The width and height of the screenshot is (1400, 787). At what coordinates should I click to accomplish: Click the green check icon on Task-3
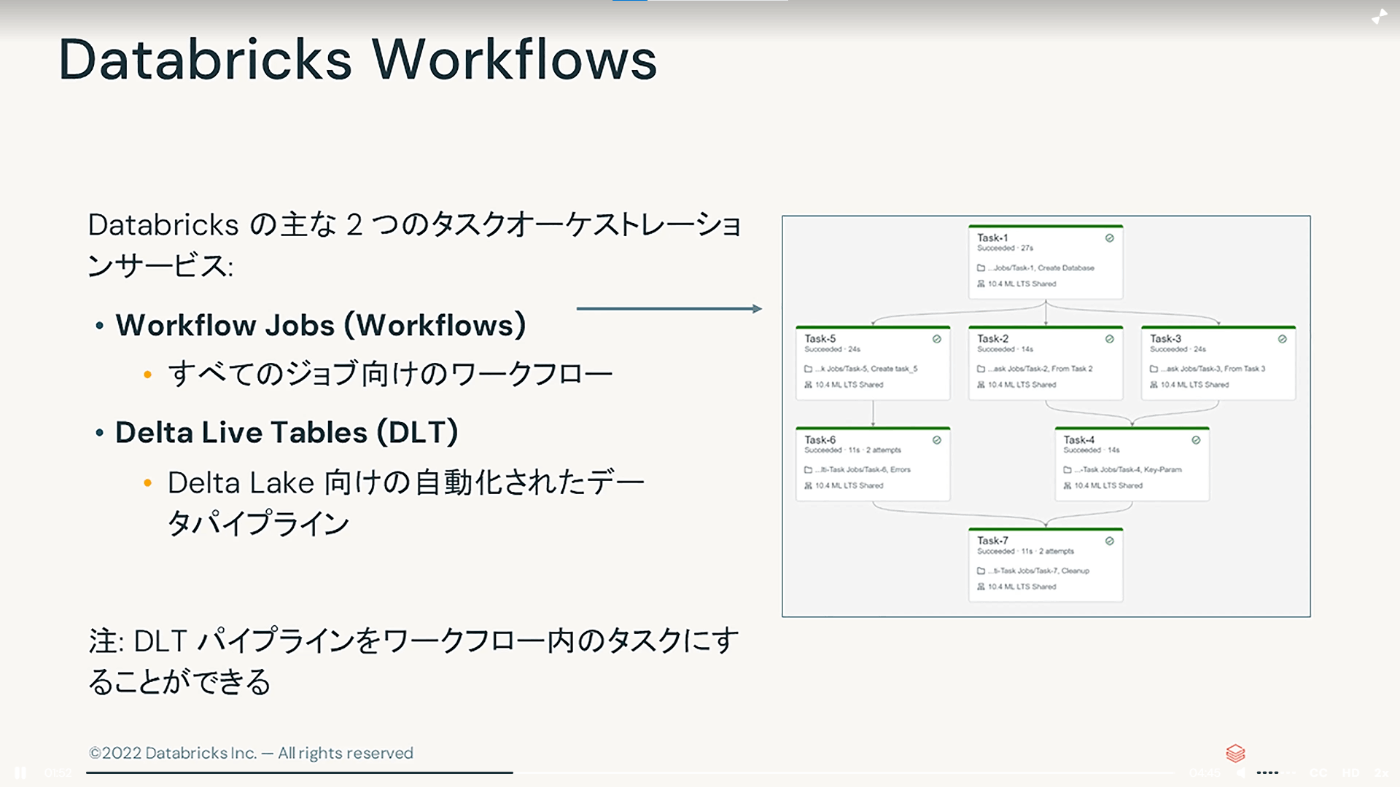click(x=1282, y=339)
